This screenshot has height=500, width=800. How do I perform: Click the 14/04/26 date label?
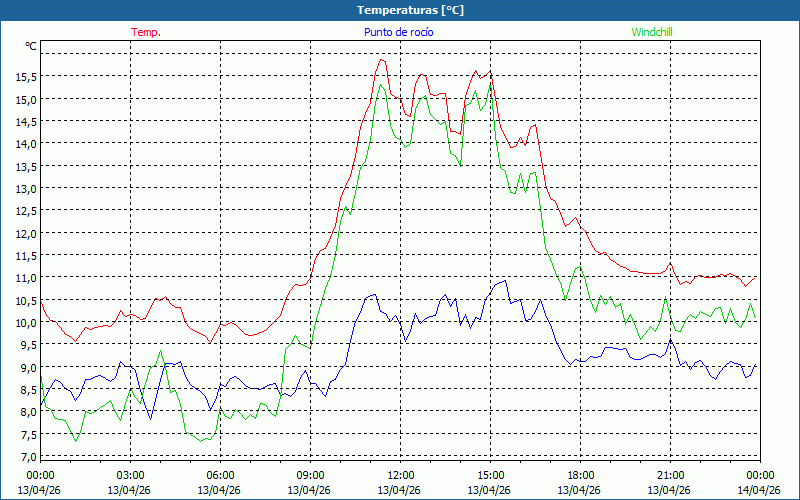(759, 490)
